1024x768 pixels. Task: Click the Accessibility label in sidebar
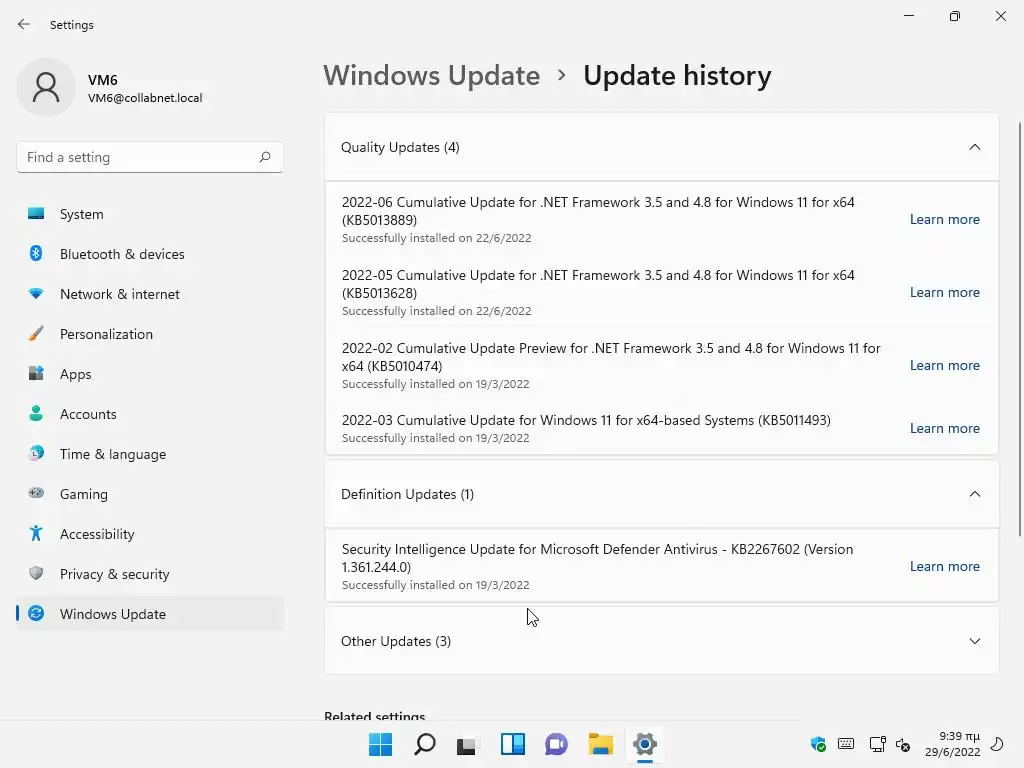[x=97, y=534]
